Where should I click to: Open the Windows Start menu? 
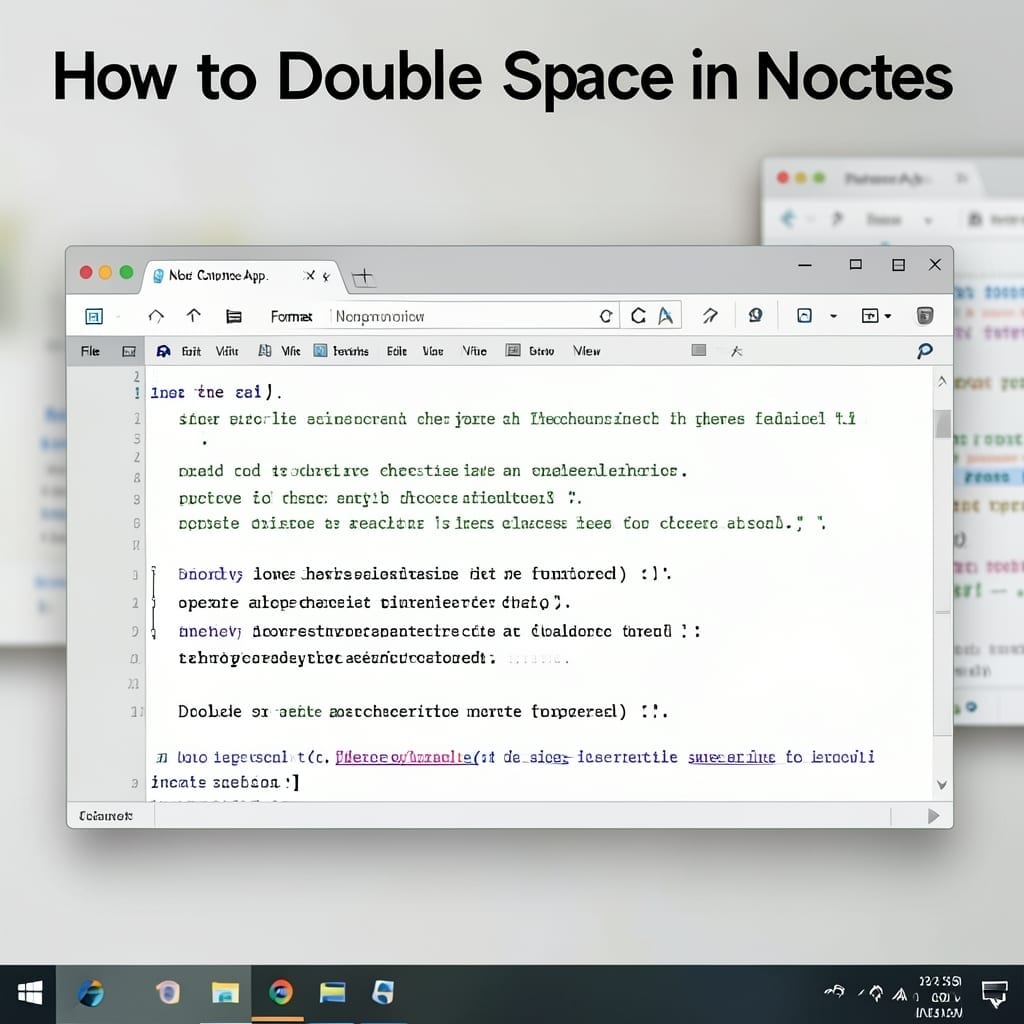point(29,993)
